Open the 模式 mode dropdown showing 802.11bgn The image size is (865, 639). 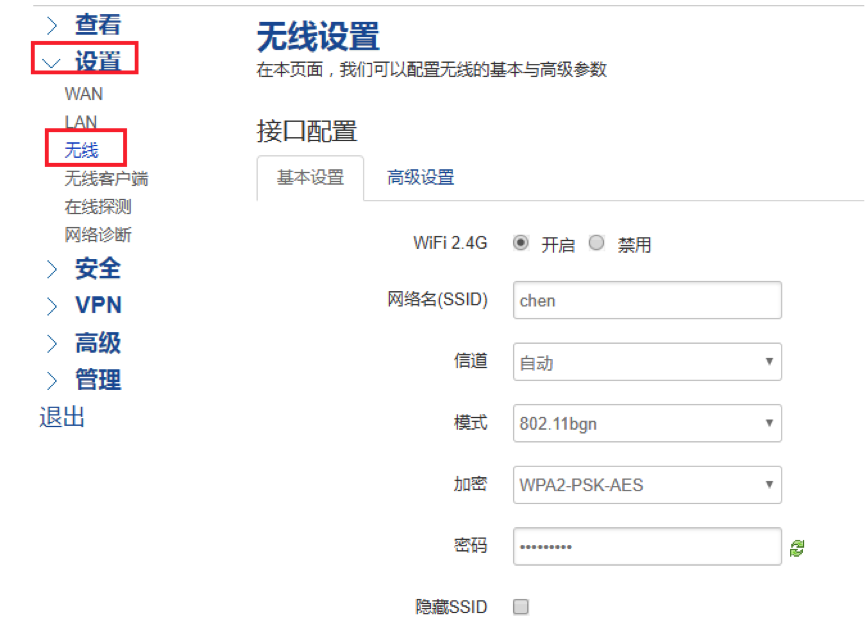pyautogui.click(x=646, y=423)
